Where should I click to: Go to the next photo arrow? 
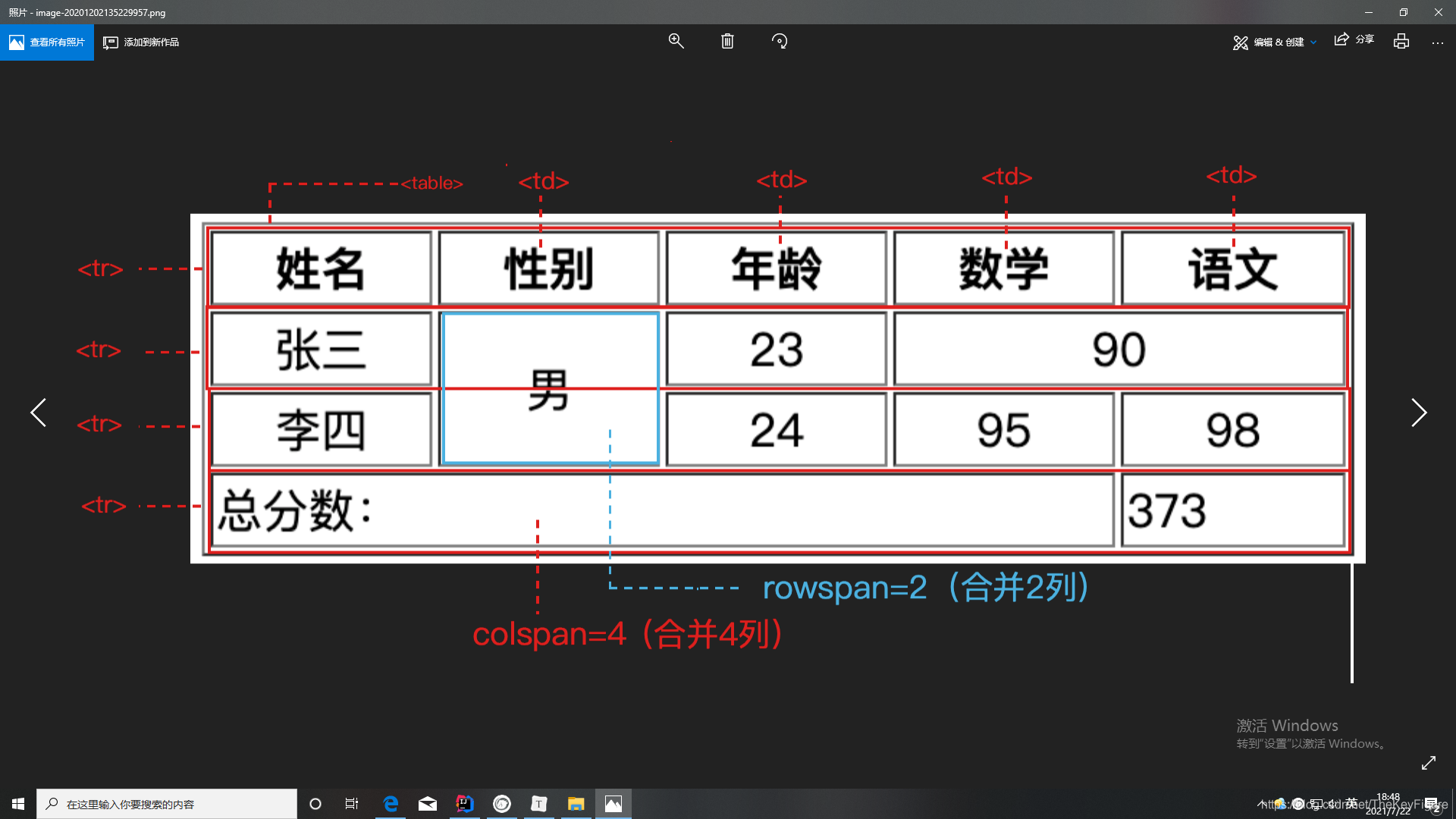point(1418,413)
